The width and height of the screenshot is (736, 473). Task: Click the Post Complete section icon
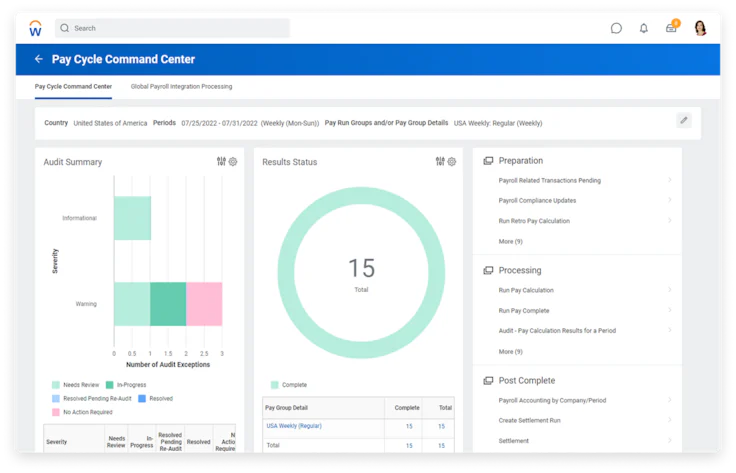pos(488,381)
